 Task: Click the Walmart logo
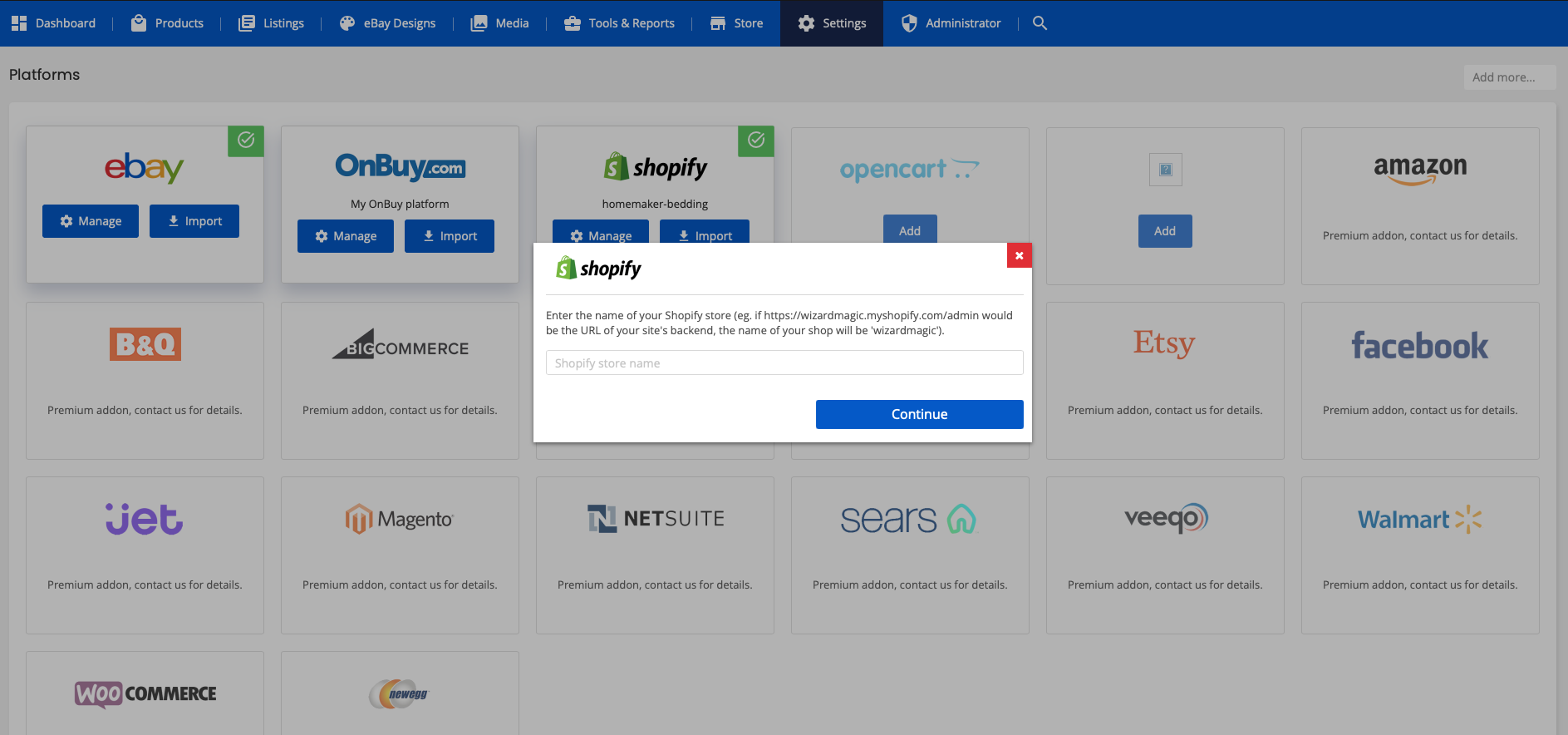(1420, 520)
